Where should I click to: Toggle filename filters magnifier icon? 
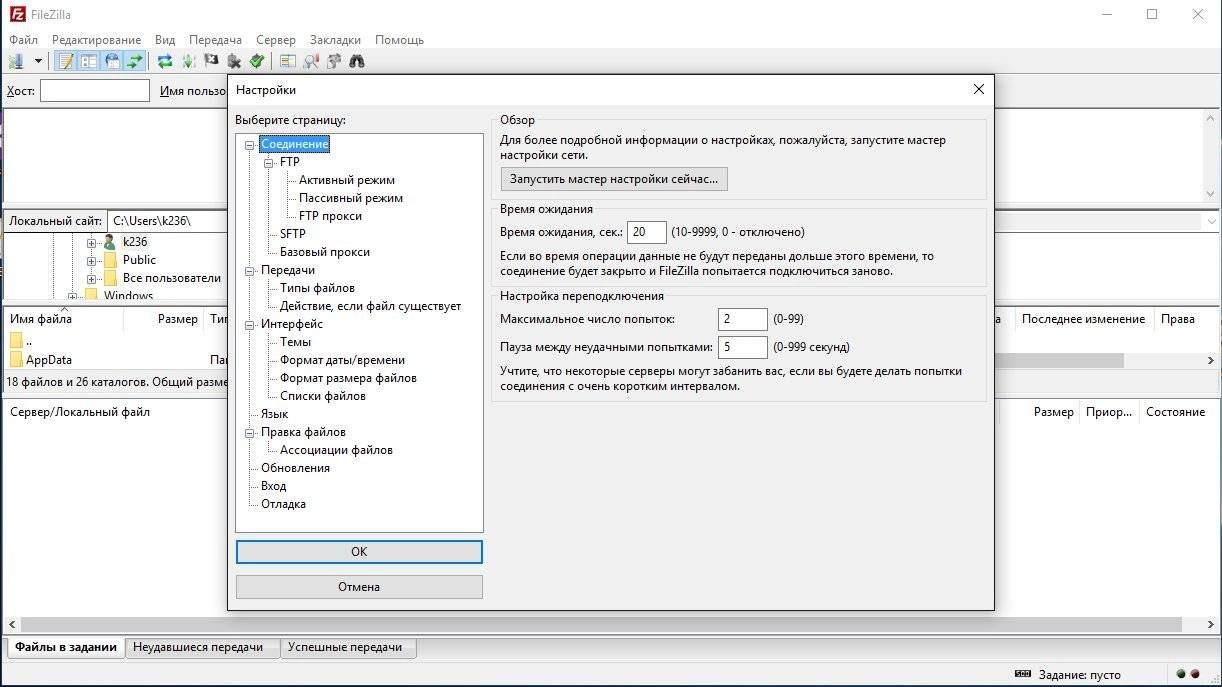311,61
